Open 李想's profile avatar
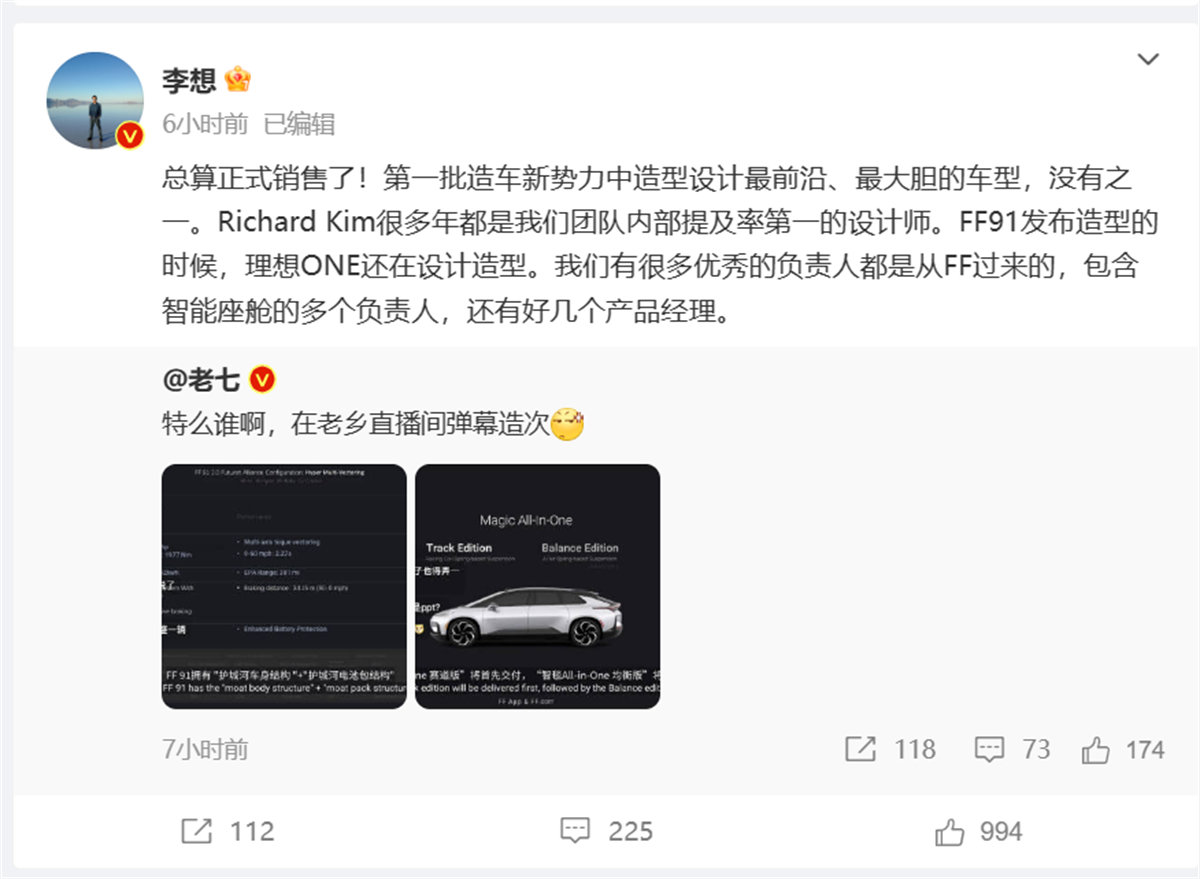 click(x=96, y=100)
